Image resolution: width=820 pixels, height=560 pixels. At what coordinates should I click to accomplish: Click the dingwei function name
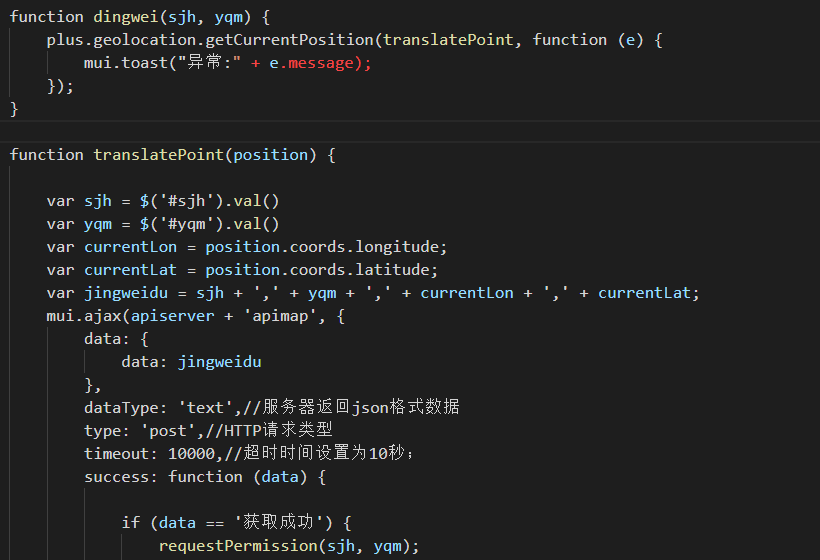click(126, 17)
